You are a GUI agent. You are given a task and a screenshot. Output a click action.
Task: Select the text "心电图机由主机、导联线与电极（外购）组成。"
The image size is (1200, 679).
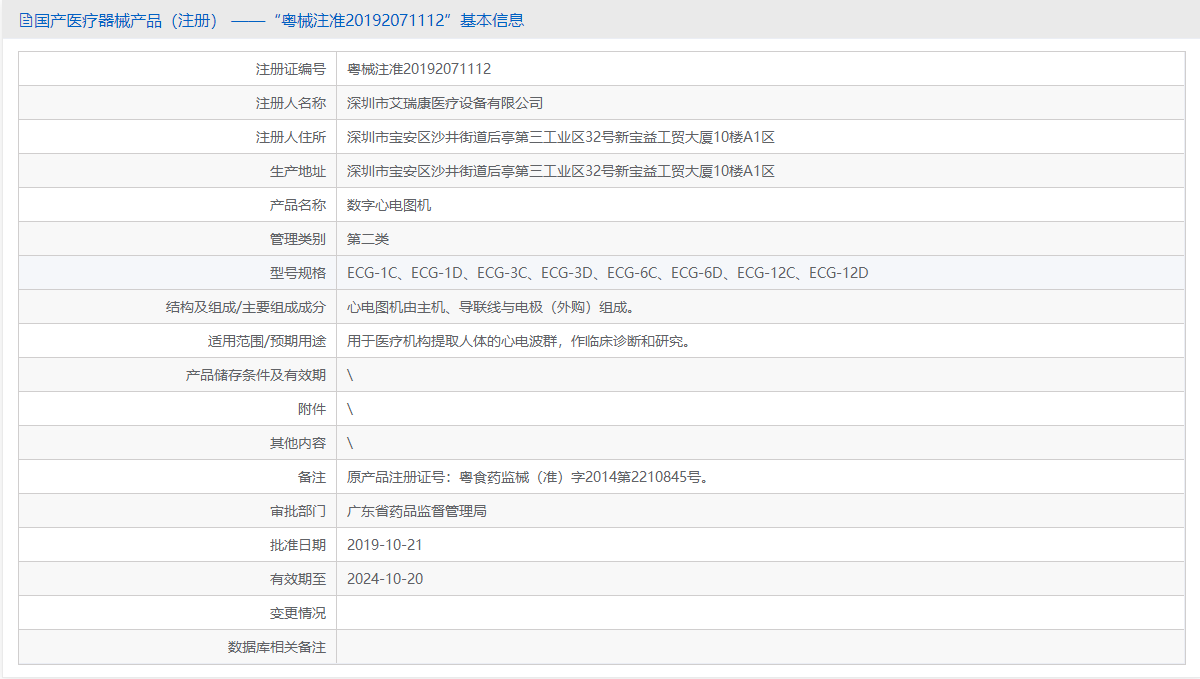(x=490, y=307)
